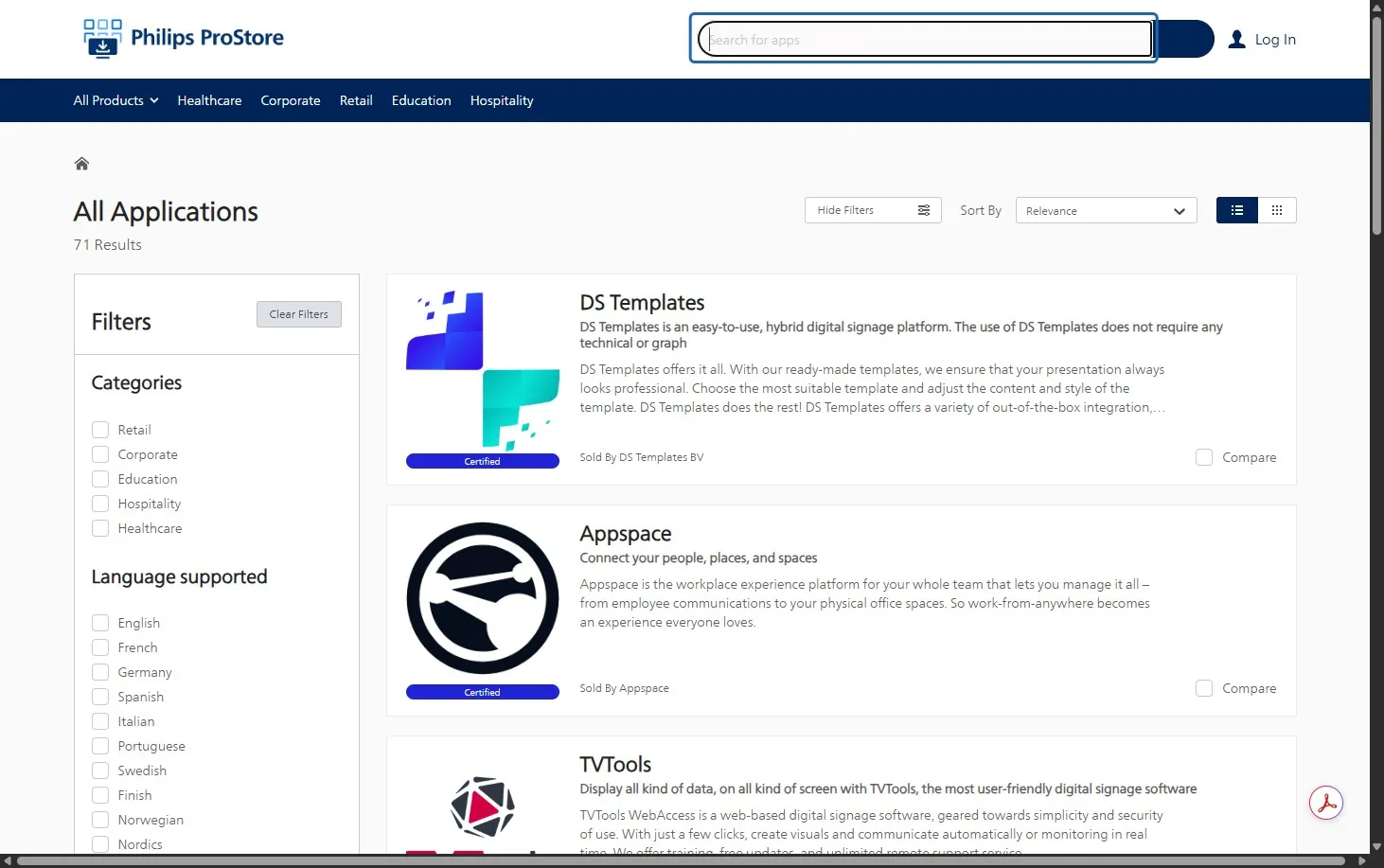Tick Compare for DS Templates
The image size is (1384, 868).
(1204, 457)
